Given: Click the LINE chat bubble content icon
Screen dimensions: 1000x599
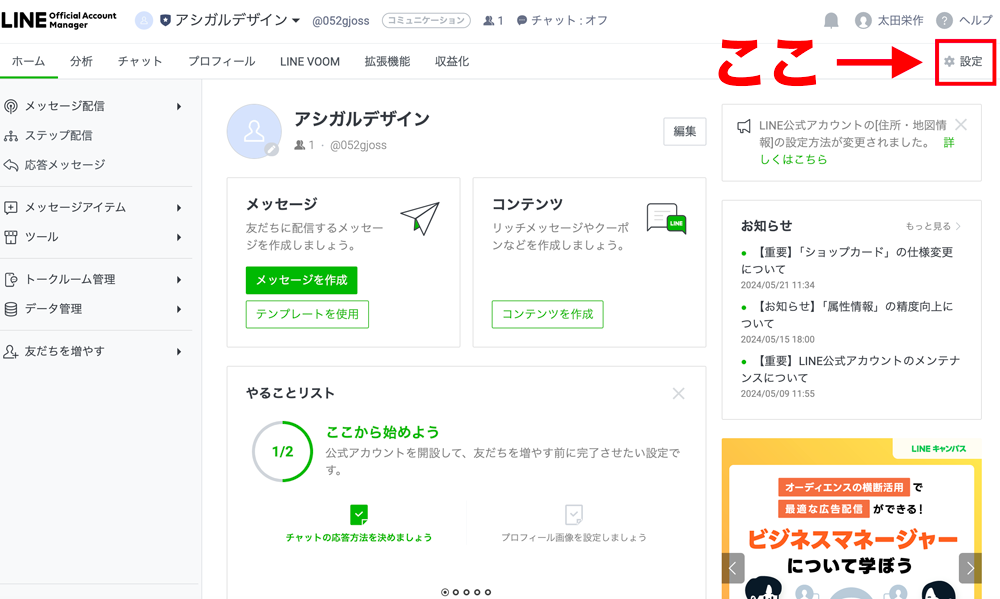Looking at the screenshot, I should 666,219.
